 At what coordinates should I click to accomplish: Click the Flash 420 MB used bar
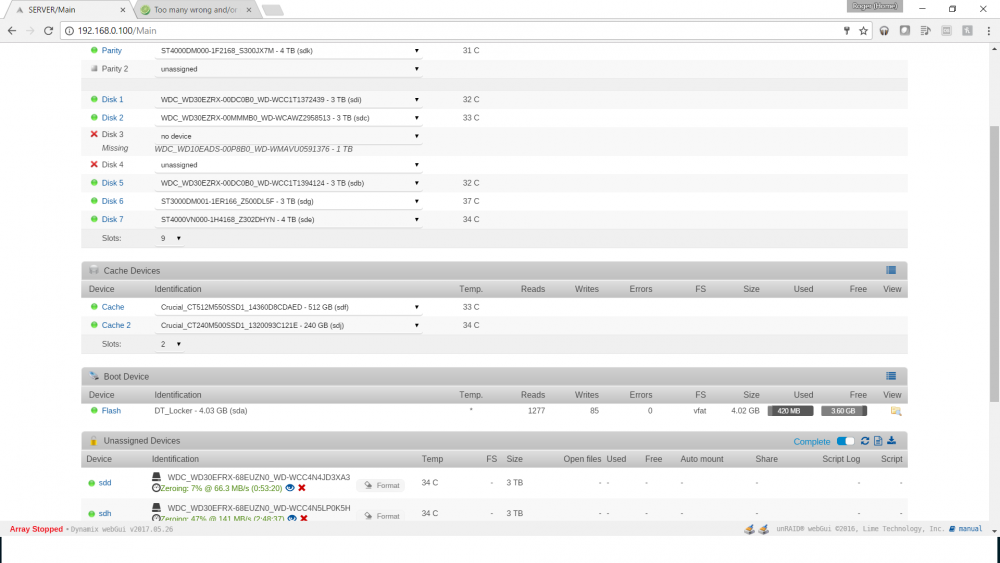tap(790, 411)
